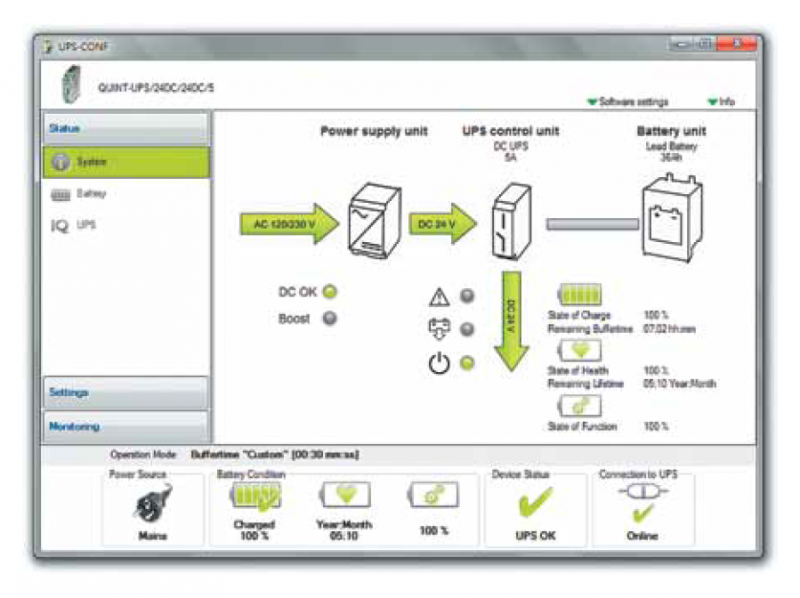Click the horizontal DC 24 V arrow

tap(442, 223)
